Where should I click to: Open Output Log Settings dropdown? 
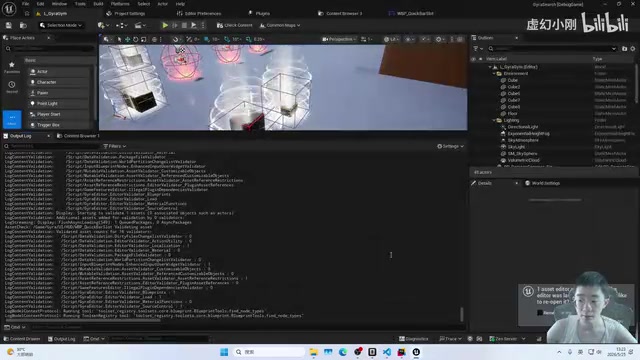point(450,146)
